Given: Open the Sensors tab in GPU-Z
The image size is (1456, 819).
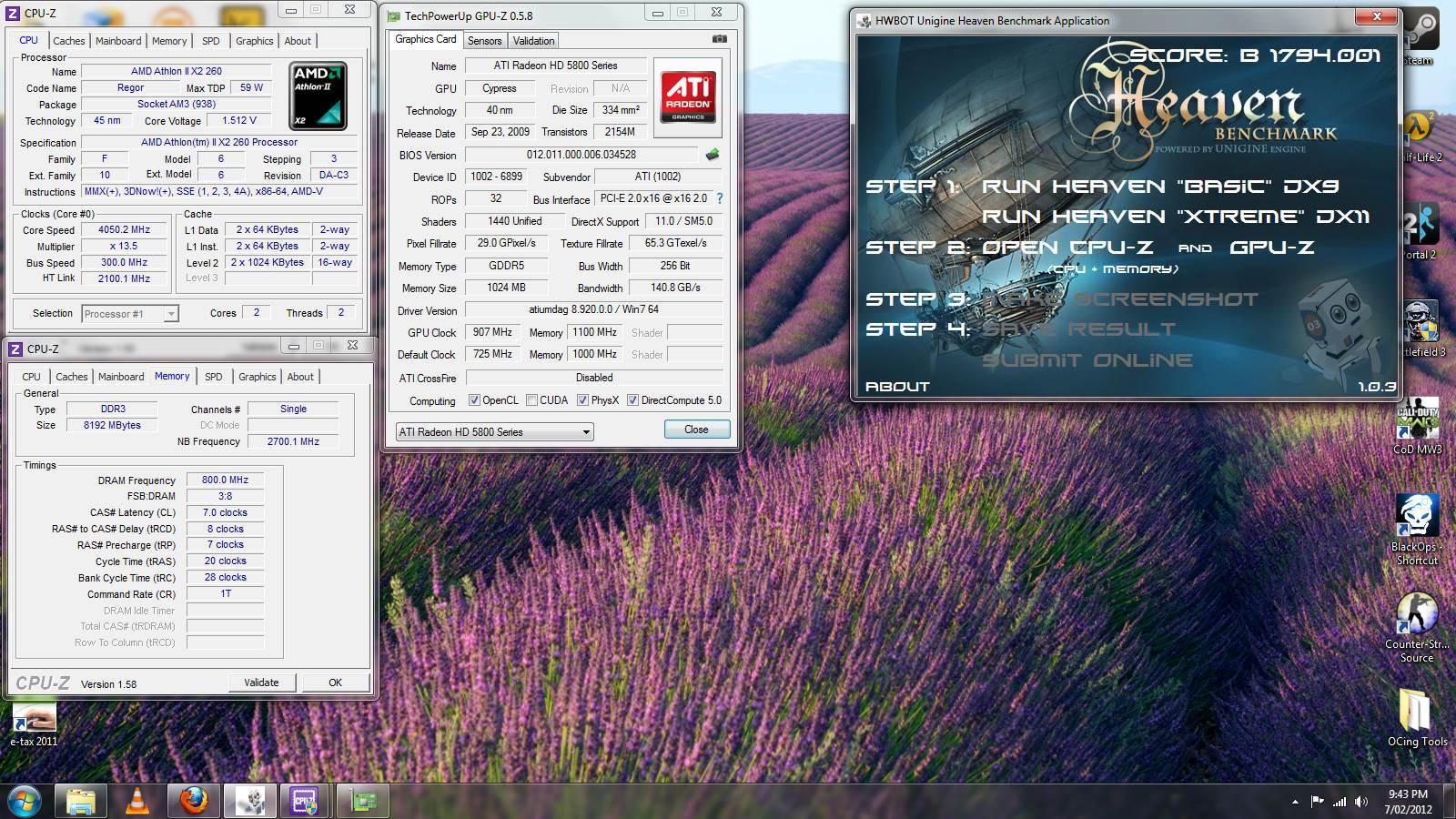Looking at the screenshot, I should [484, 41].
